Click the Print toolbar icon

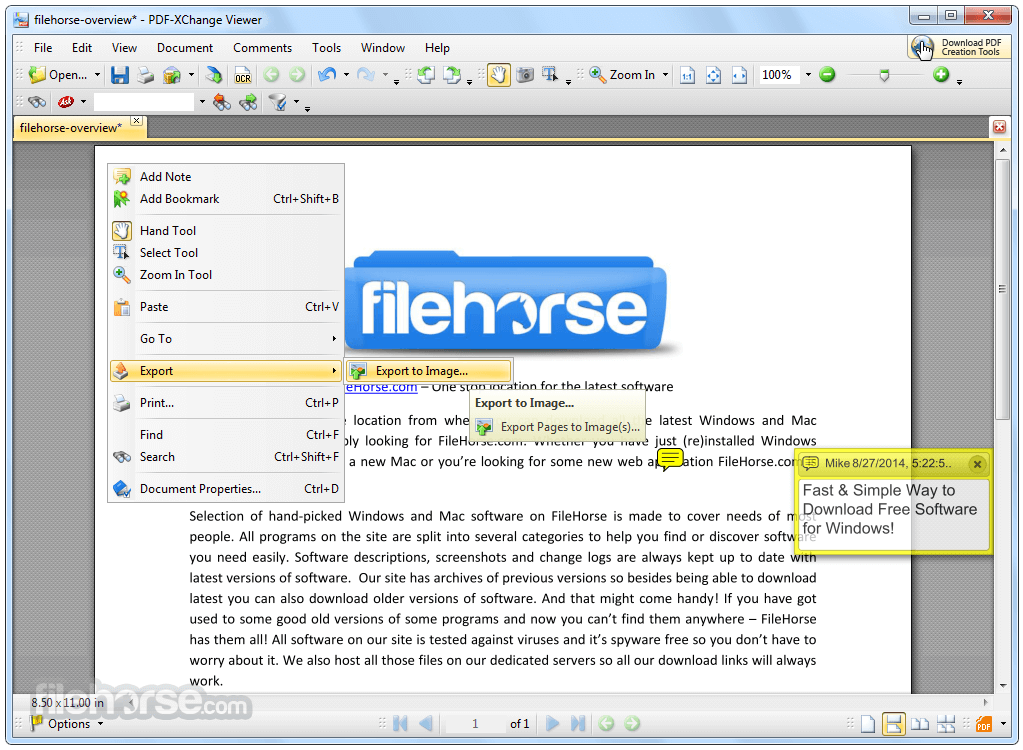click(x=145, y=75)
